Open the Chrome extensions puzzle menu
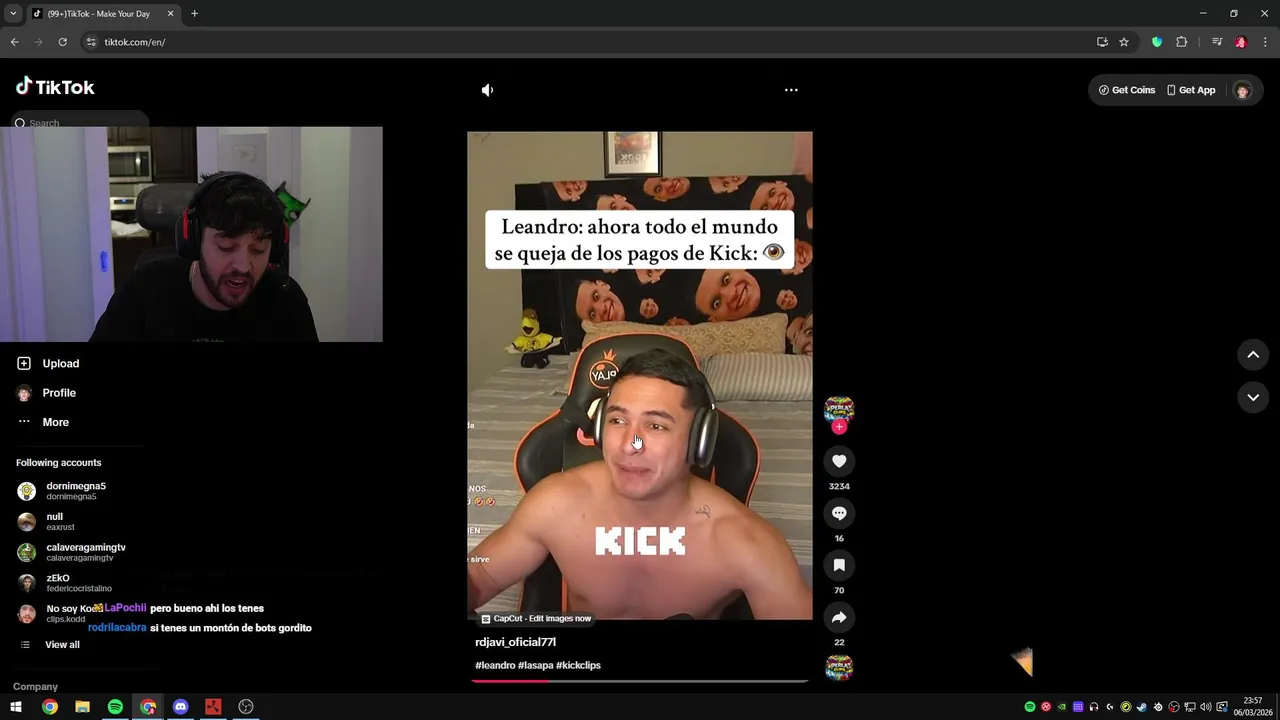 click(x=1181, y=42)
